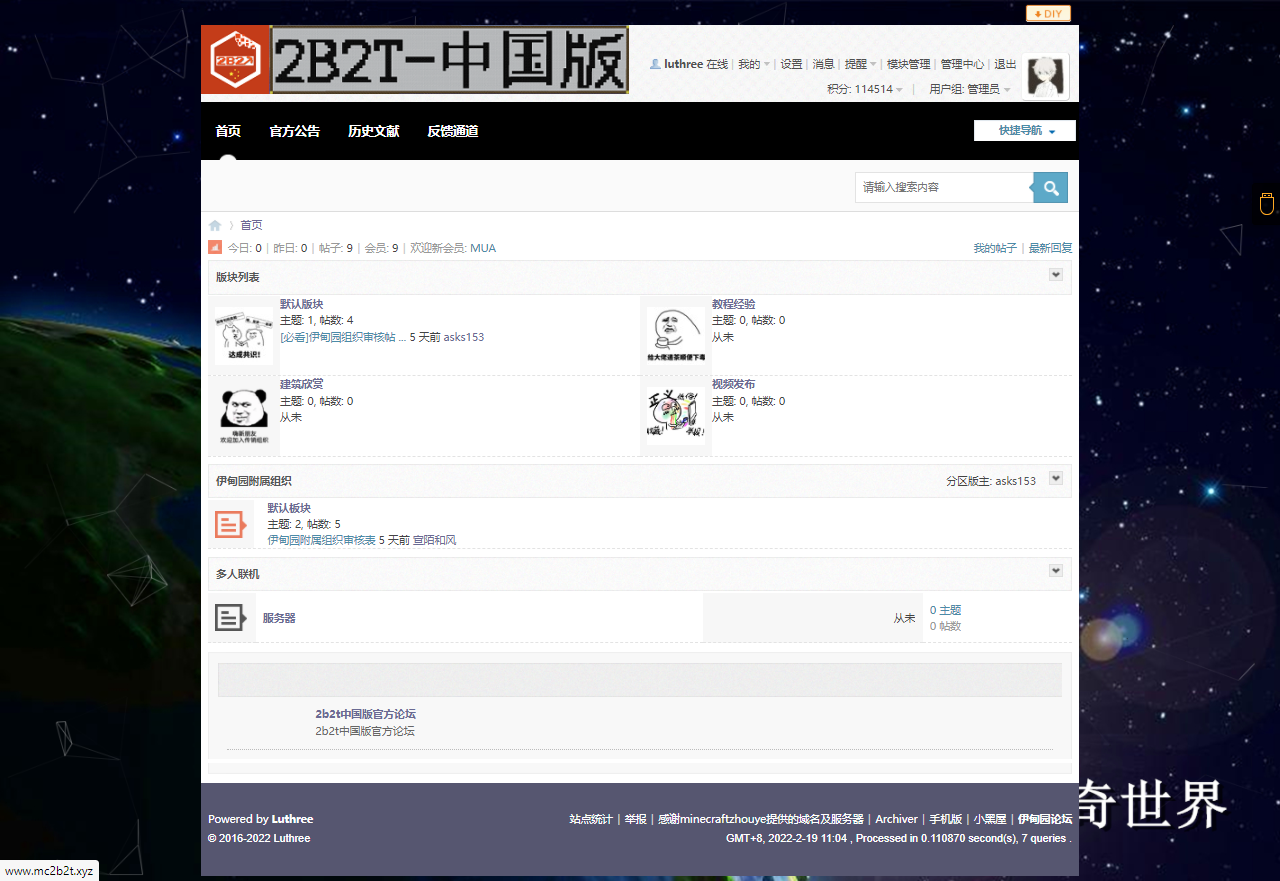Screen dimensions: 1280x881
Task: Open the DIY editing button
Action: [1048, 14]
